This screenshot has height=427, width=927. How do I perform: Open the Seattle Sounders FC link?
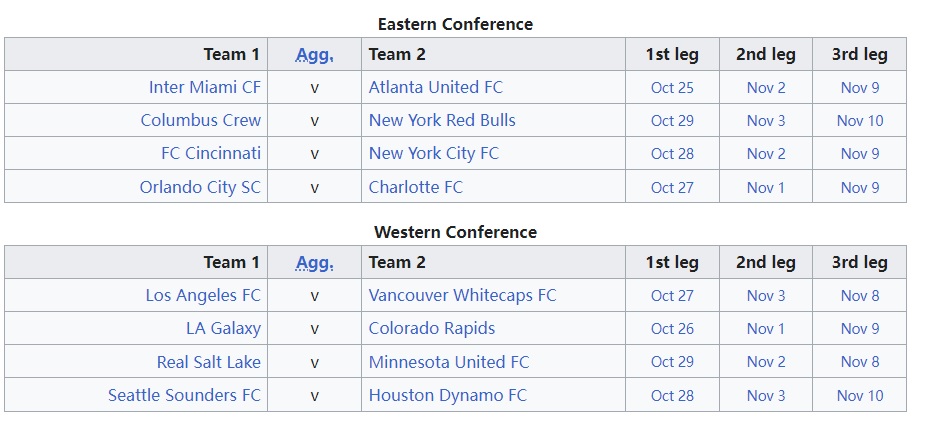pyautogui.click(x=184, y=395)
